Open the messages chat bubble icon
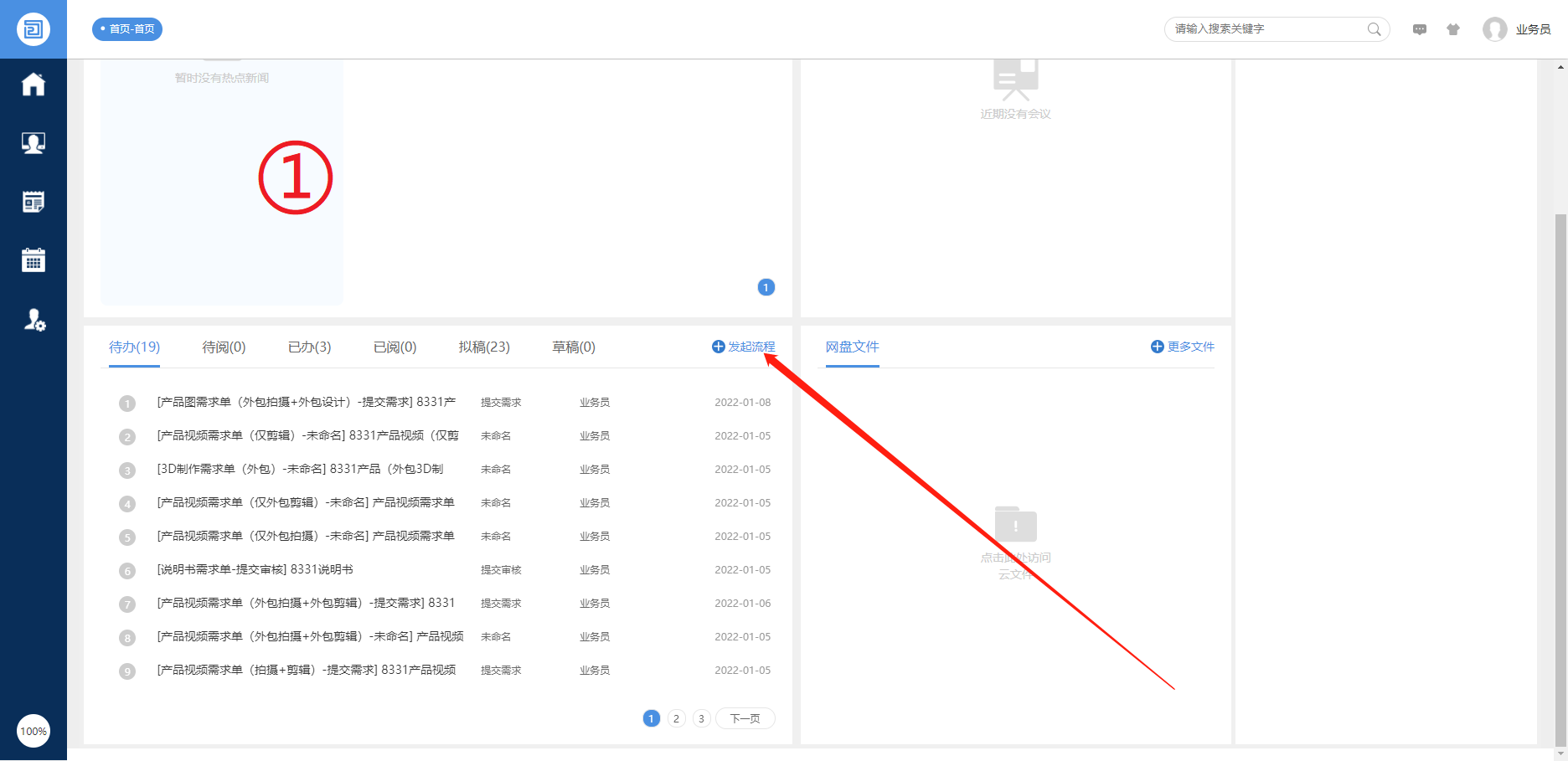This screenshot has height=761, width=1568. [1420, 29]
